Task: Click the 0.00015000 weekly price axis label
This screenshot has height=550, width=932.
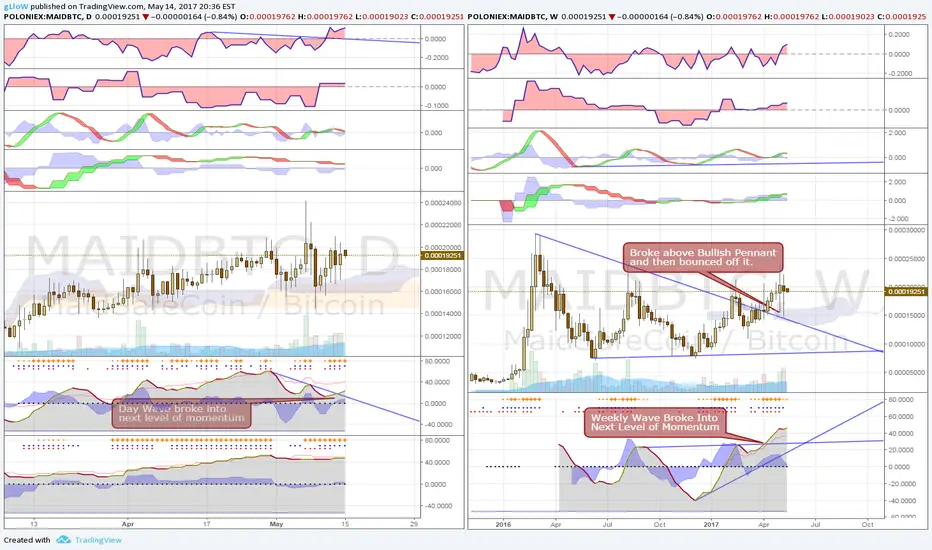Action: (x=907, y=315)
